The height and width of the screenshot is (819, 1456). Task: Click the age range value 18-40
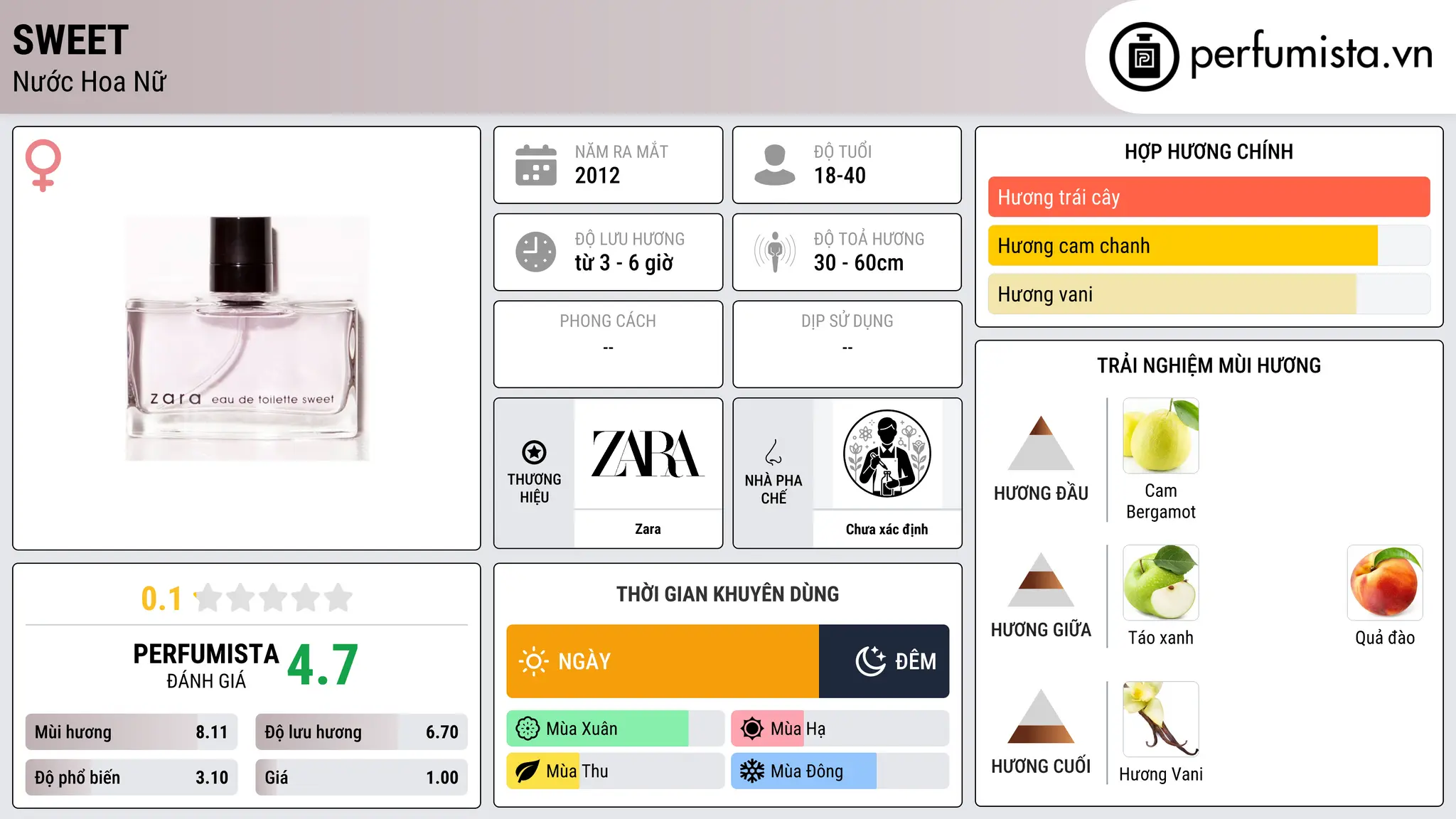[x=840, y=176]
